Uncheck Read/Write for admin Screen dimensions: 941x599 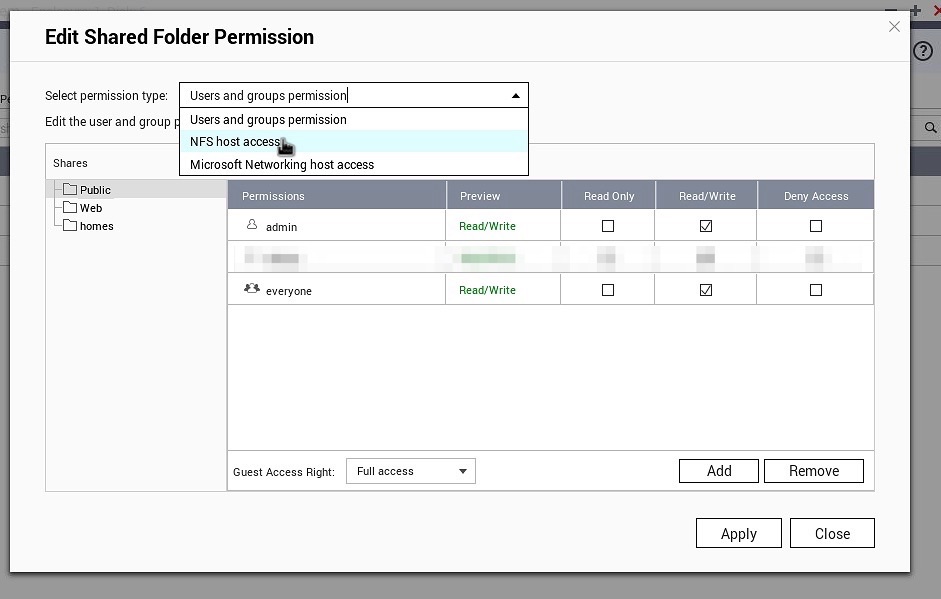[x=706, y=226]
